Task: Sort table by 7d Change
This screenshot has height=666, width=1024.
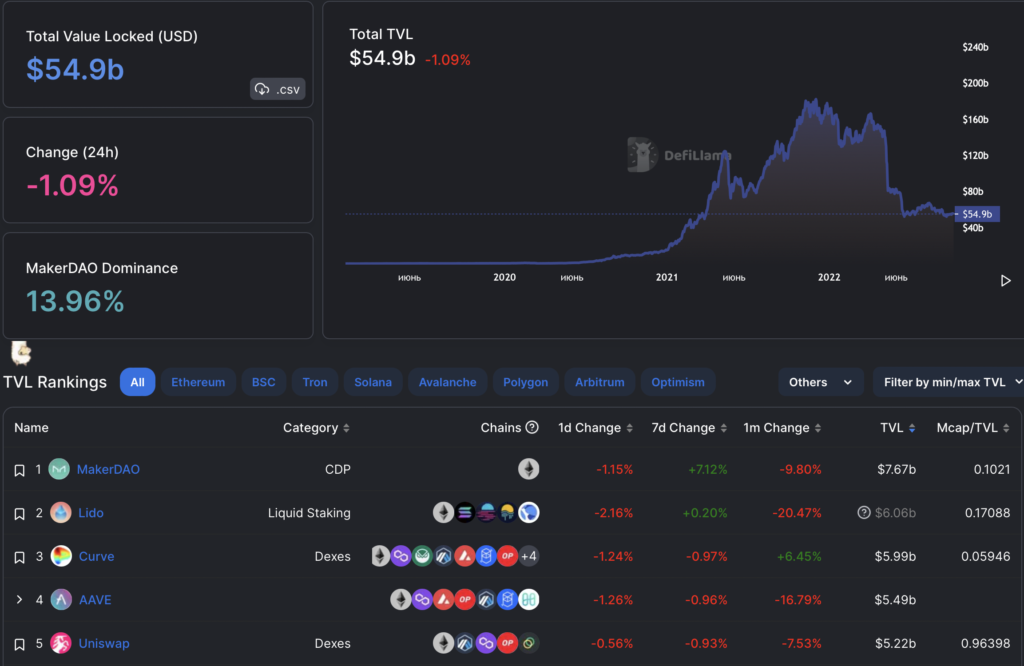Action: (x=689, y=428)
